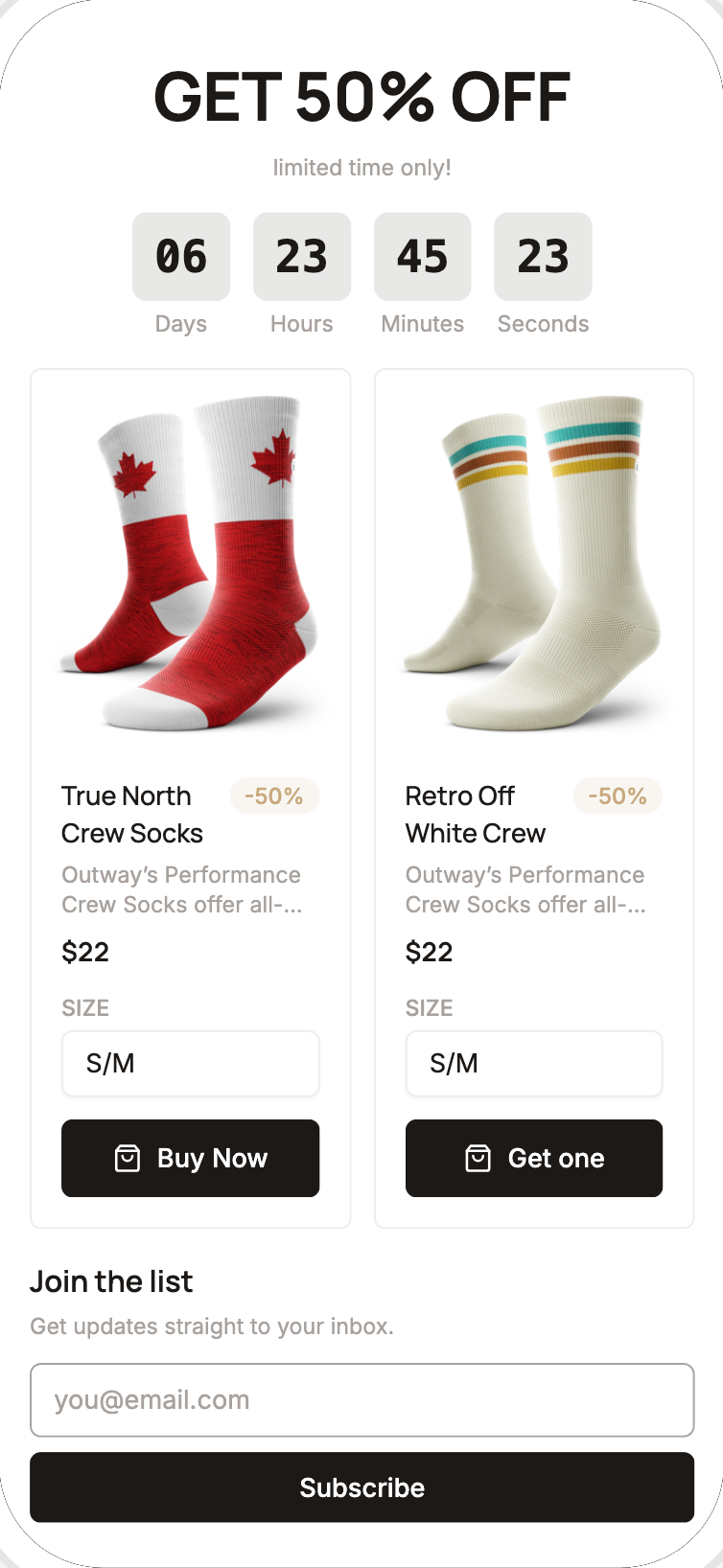The height and width of the screenshot is (1568, 723).
Task: Open True North Crew Socks product title
Action: coord(132,815)
